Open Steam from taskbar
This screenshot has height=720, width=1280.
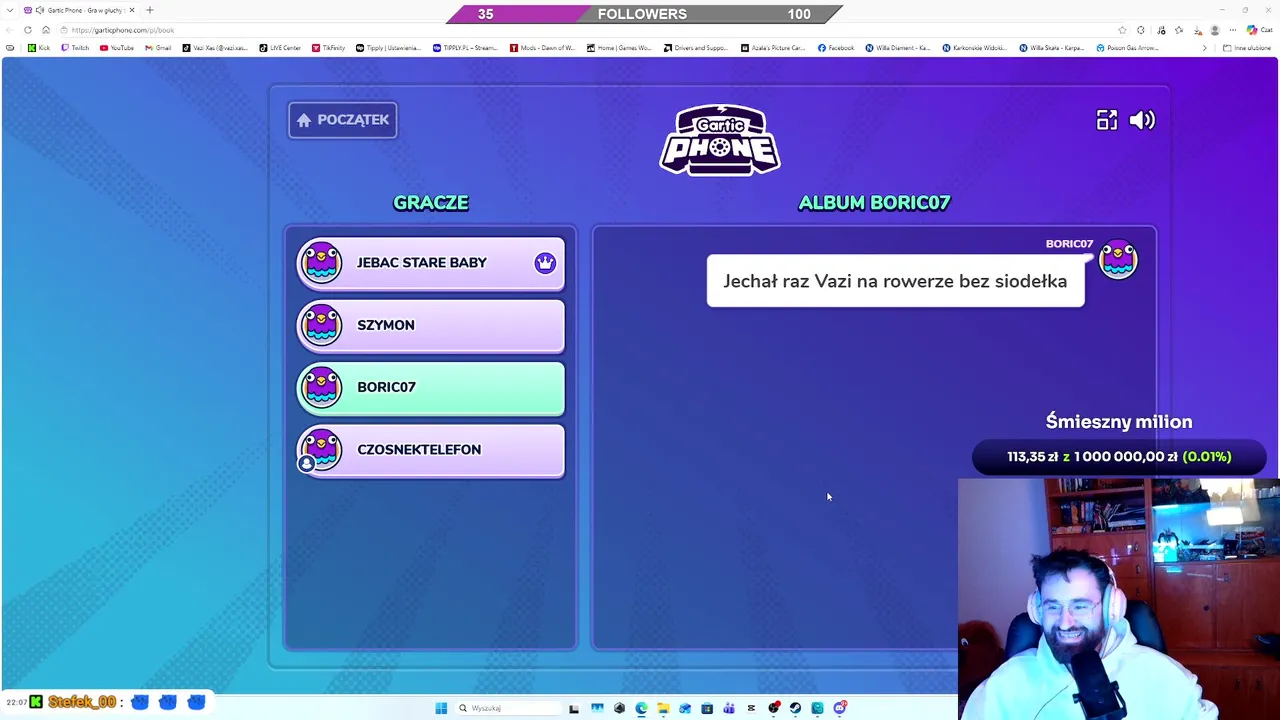pos(795,708)
